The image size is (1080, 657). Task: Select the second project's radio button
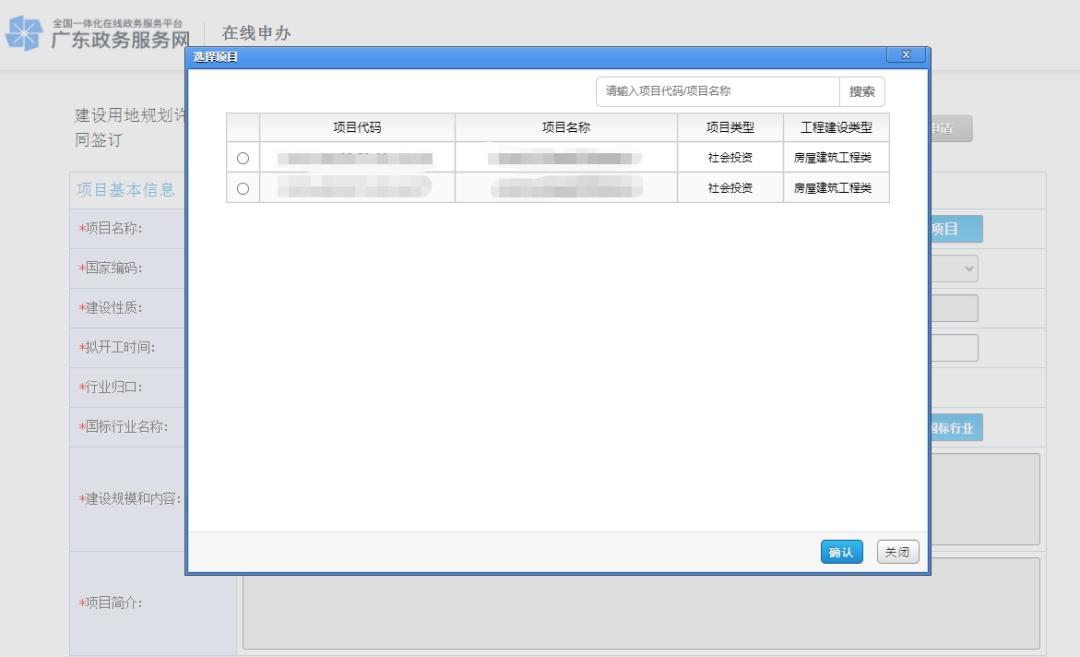point(243,188)
